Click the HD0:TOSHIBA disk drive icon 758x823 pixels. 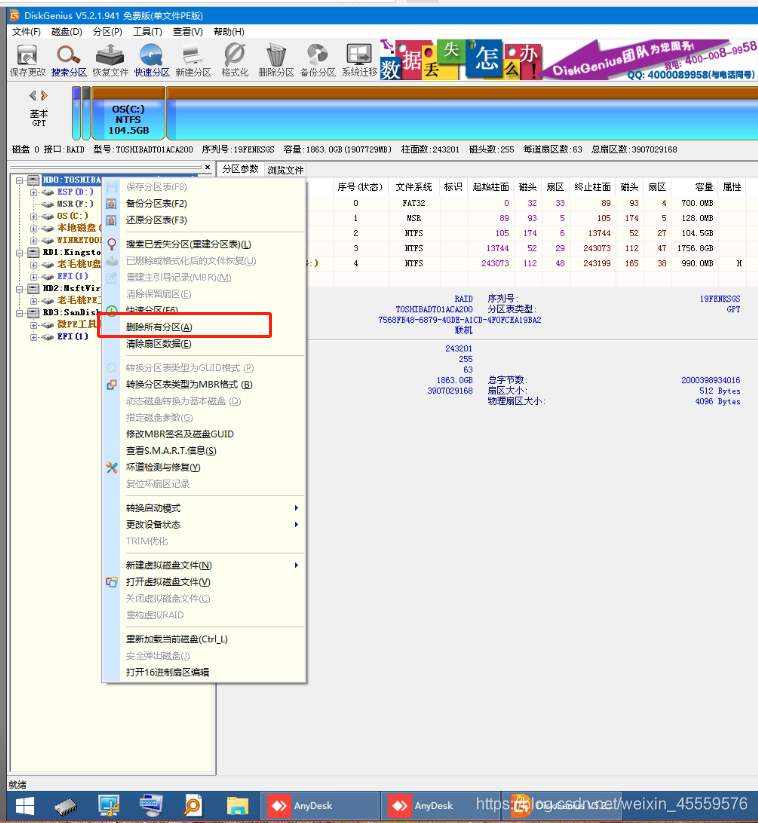(34, 180)
